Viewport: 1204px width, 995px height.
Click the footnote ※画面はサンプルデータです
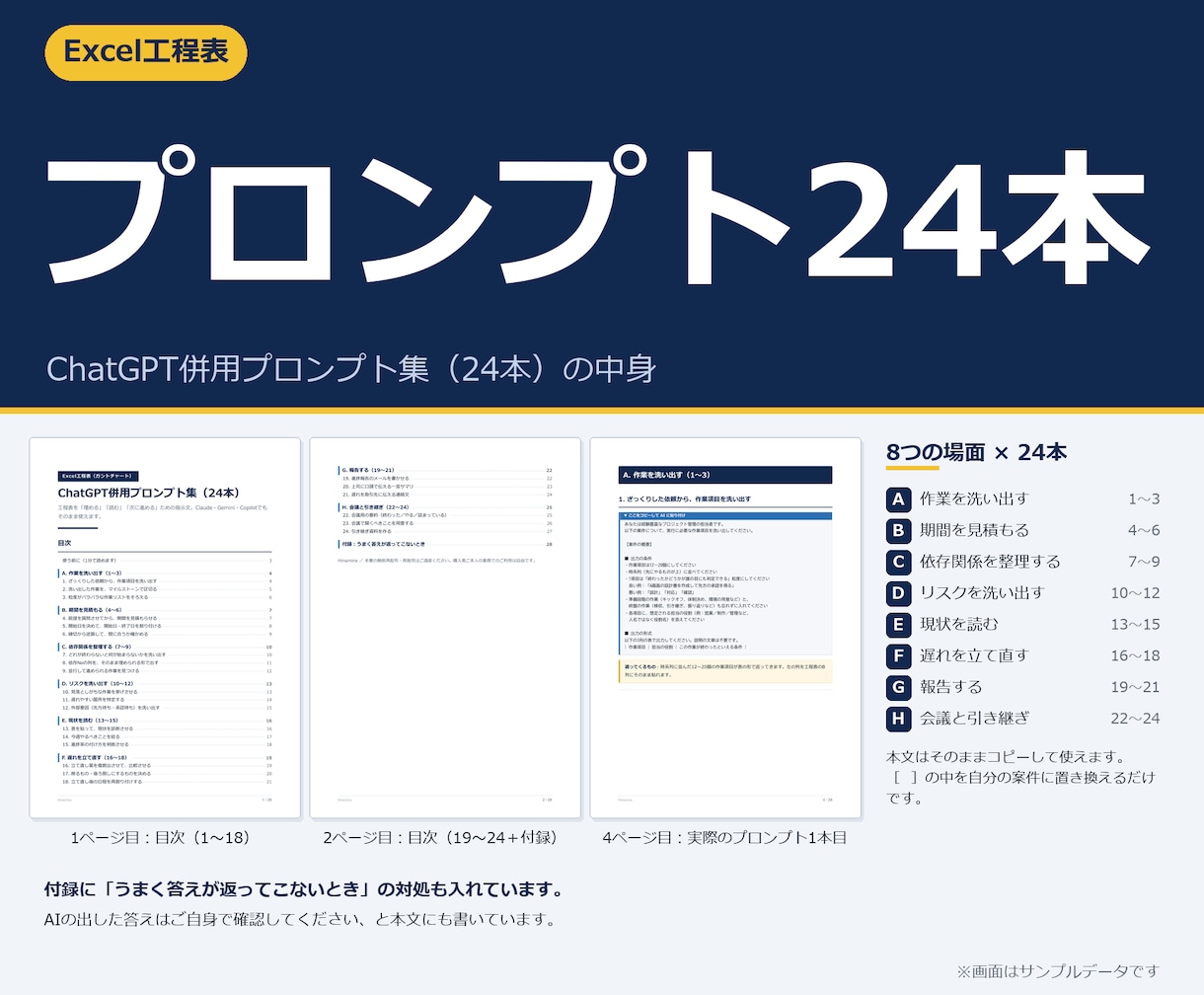click(1057, 971)
